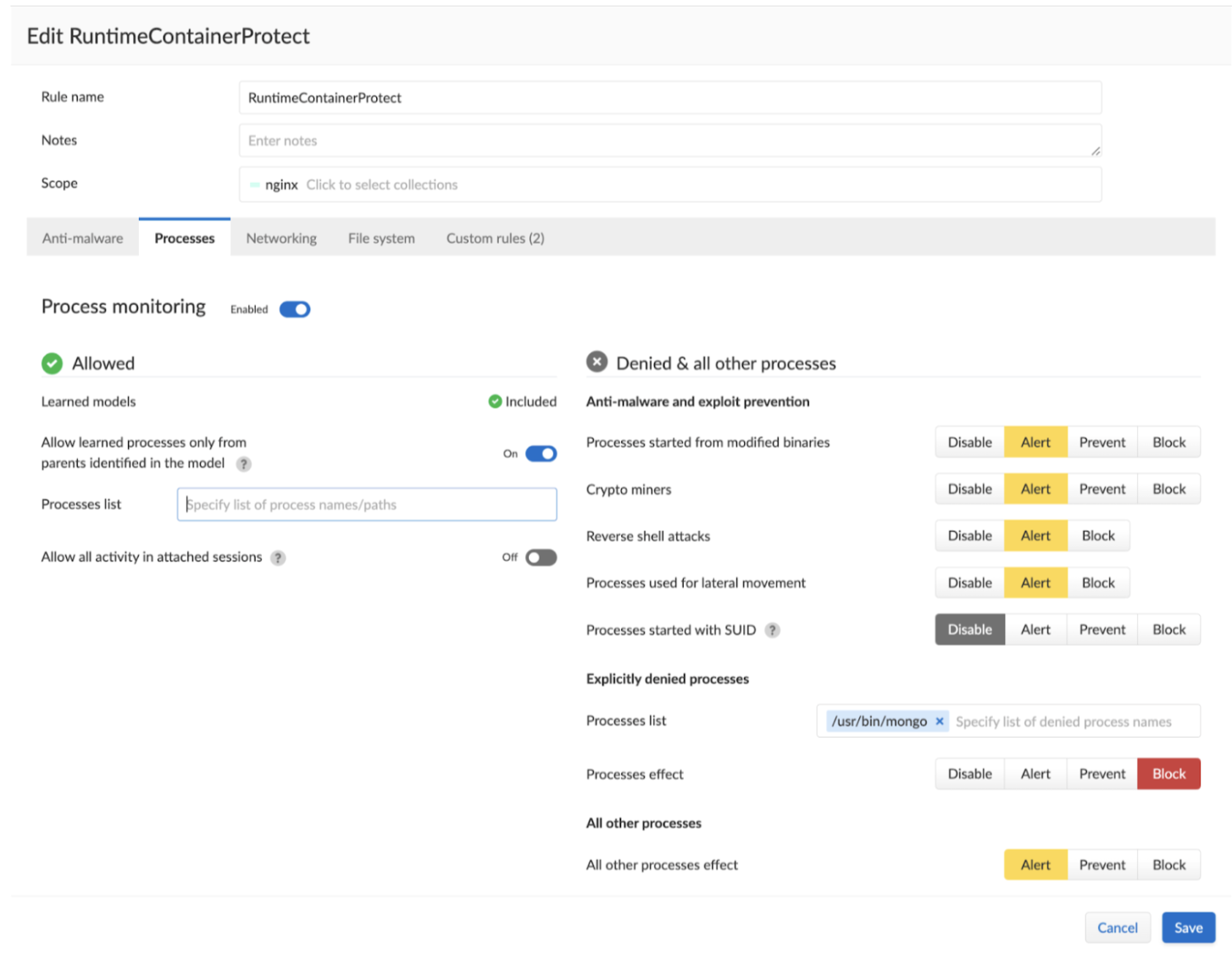Remove /usr/bin/mongo tag via its x icon
This screenshot has height=976, width=1232.
point(939,721)
